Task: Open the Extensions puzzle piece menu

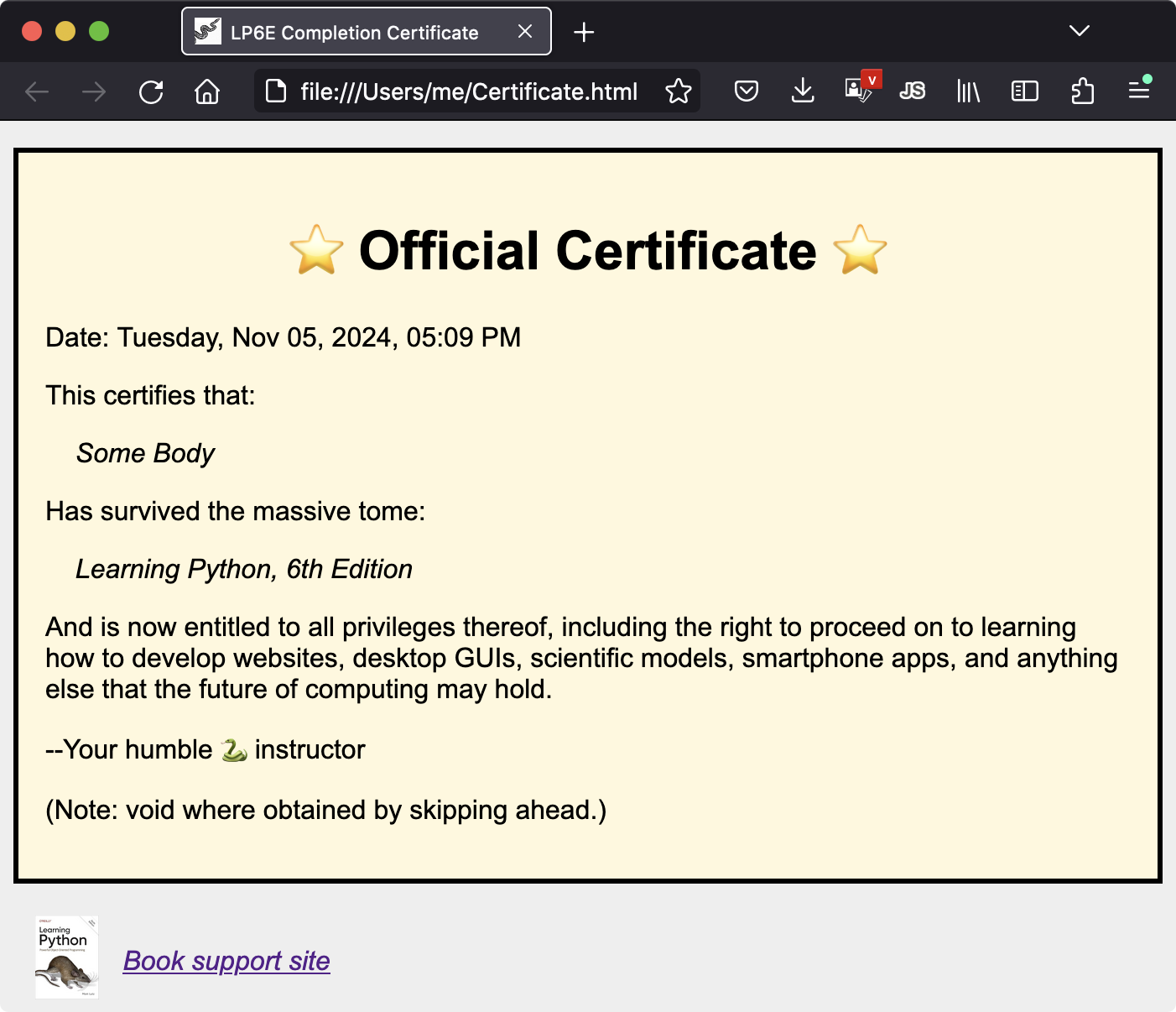Action: point(1082,91)
